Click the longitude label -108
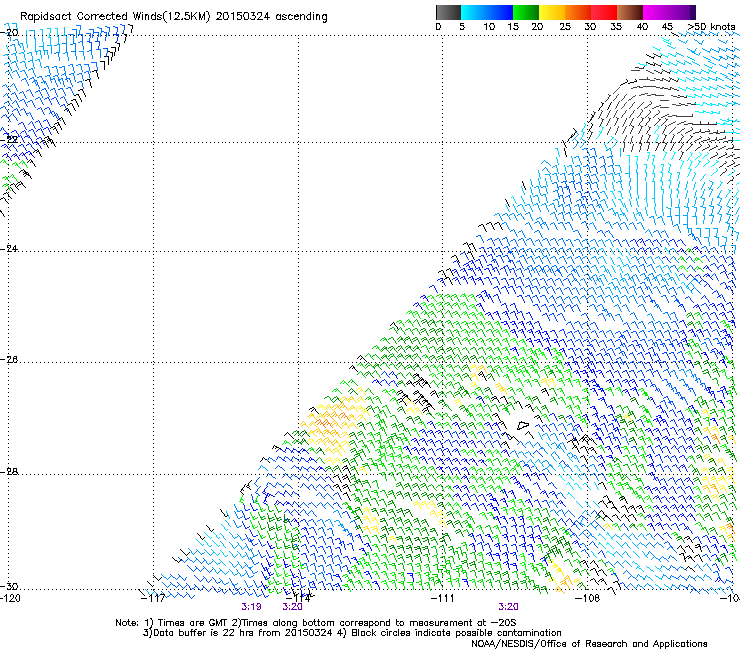The width and height of the screenshot is (740, 650). click(x=588, y=598)
